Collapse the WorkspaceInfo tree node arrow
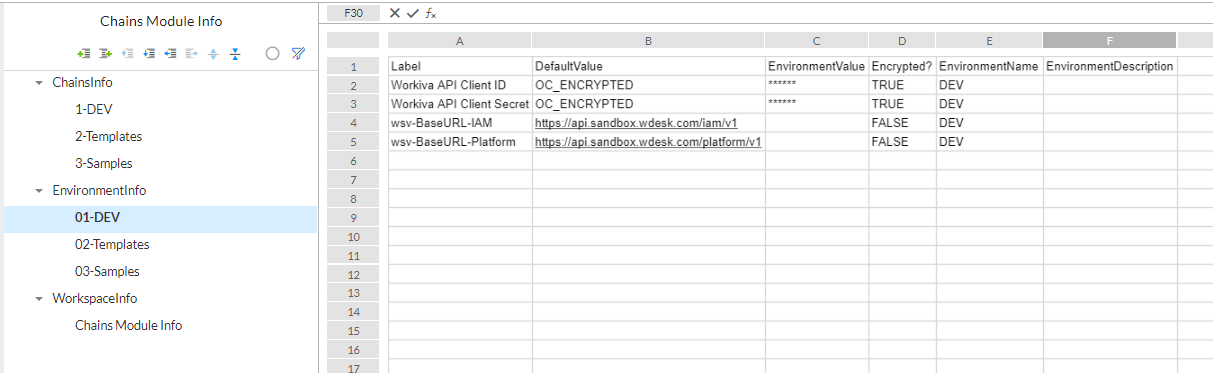The height and width of the screenshot is (373, 1213). pos(39,298)
